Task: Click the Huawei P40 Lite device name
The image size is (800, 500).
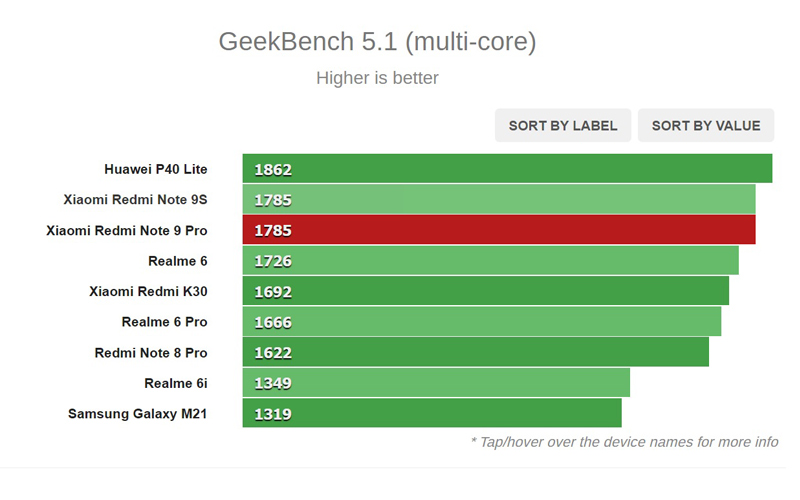Action: (x=156, y=169)
